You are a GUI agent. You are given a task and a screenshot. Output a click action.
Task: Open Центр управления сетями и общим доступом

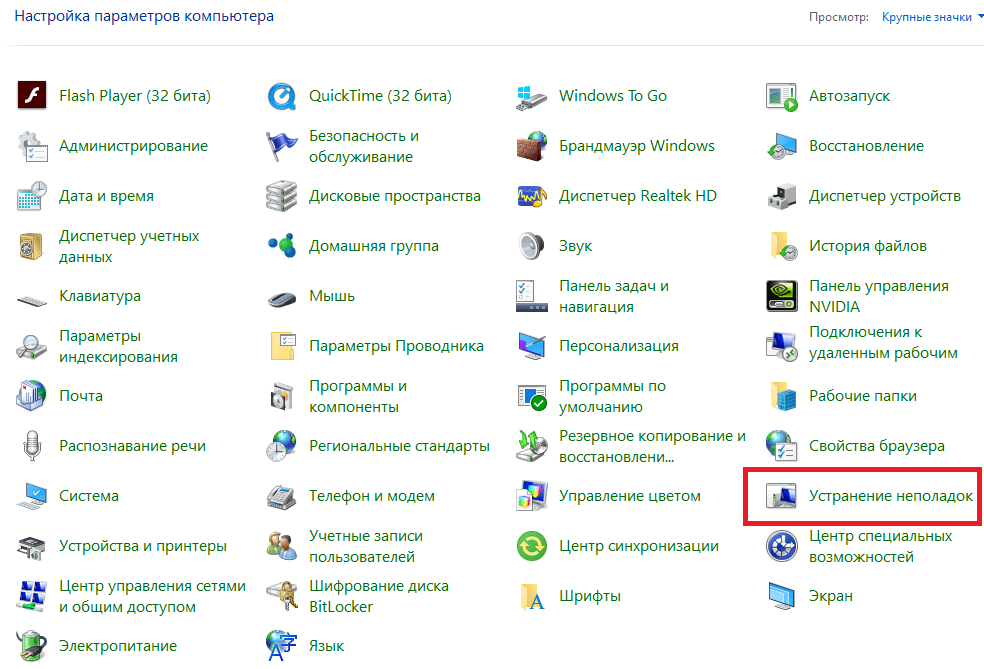[151, 596]
